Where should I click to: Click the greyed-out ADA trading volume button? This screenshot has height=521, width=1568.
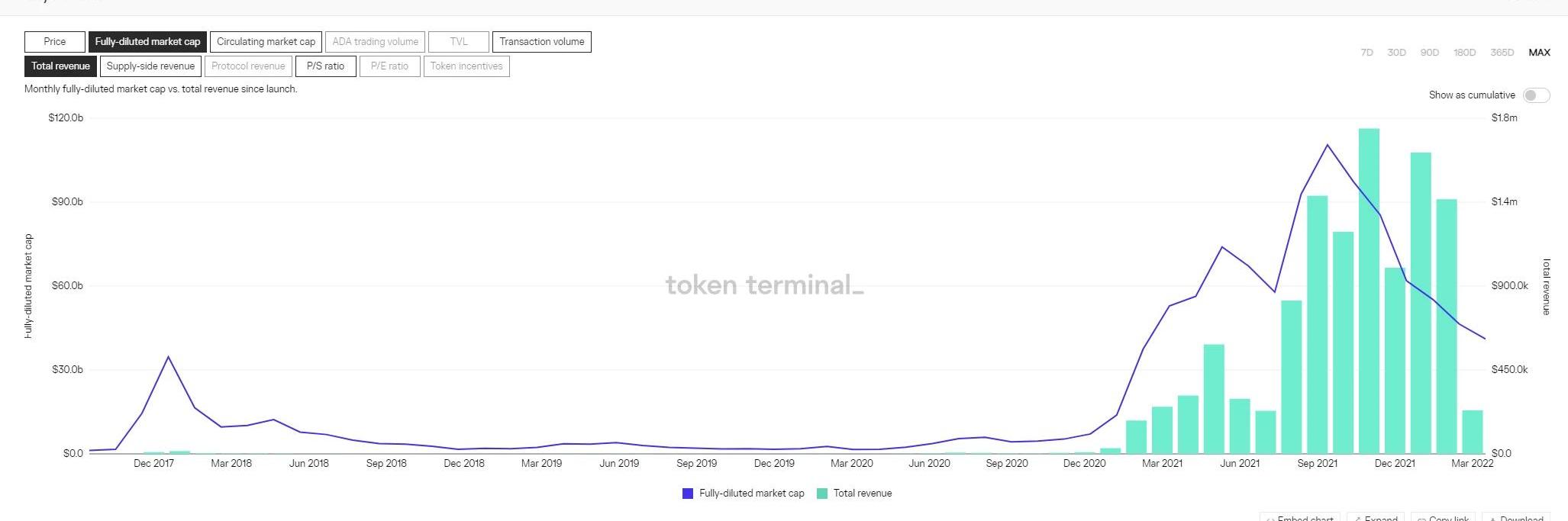click(x=375, y=42)
